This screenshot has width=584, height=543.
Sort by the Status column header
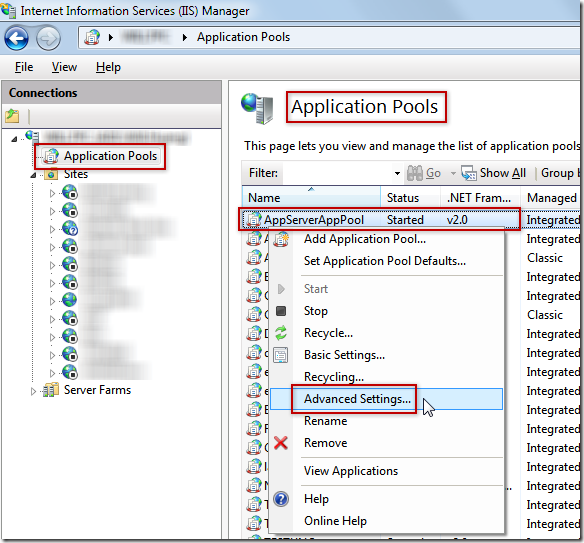click(410, 197)
